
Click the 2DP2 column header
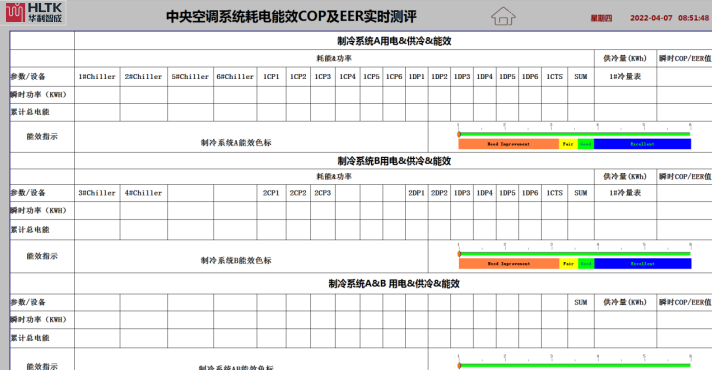tap(439, 193)
